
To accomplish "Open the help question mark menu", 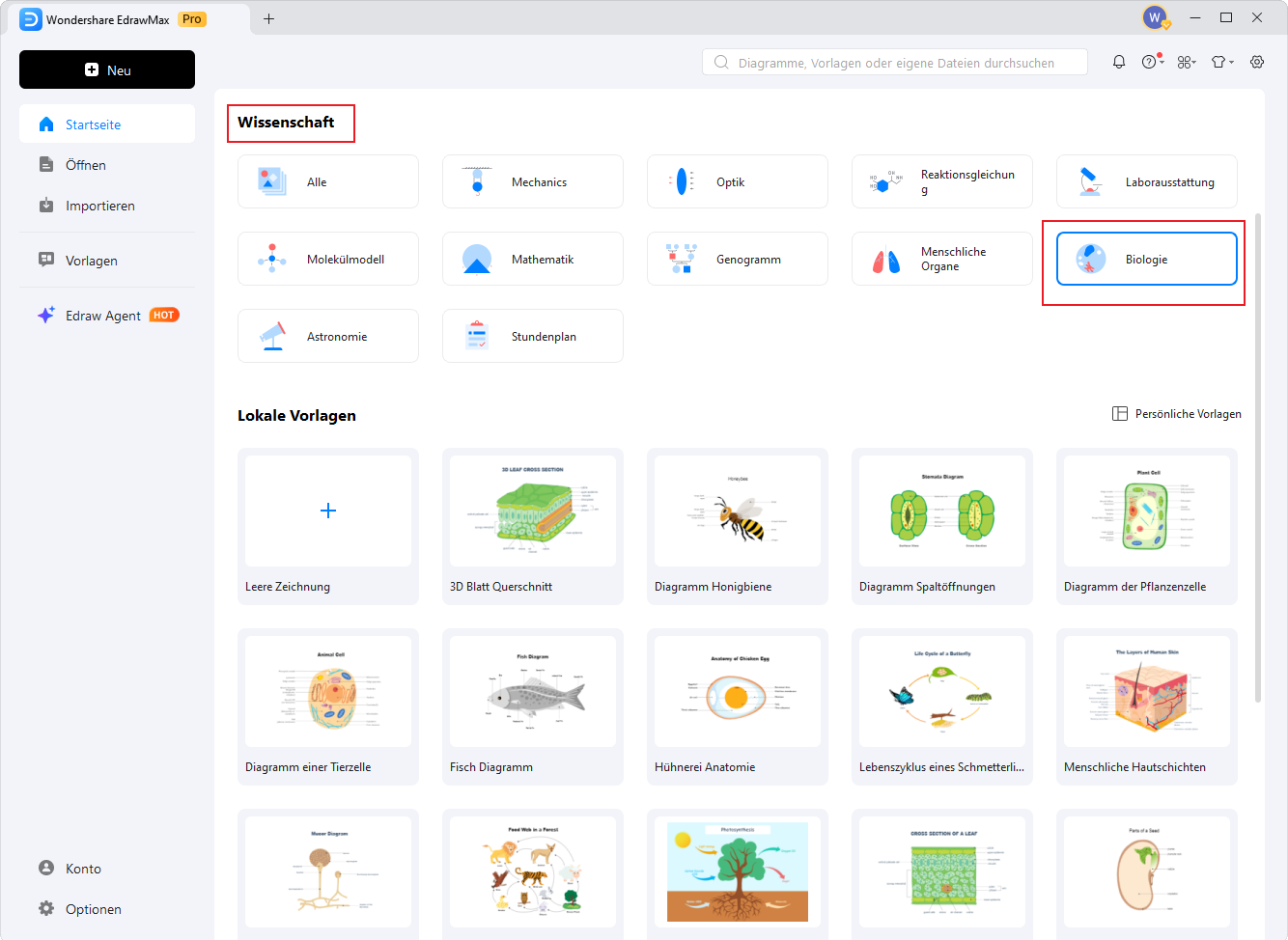I will coord(1151,62).
